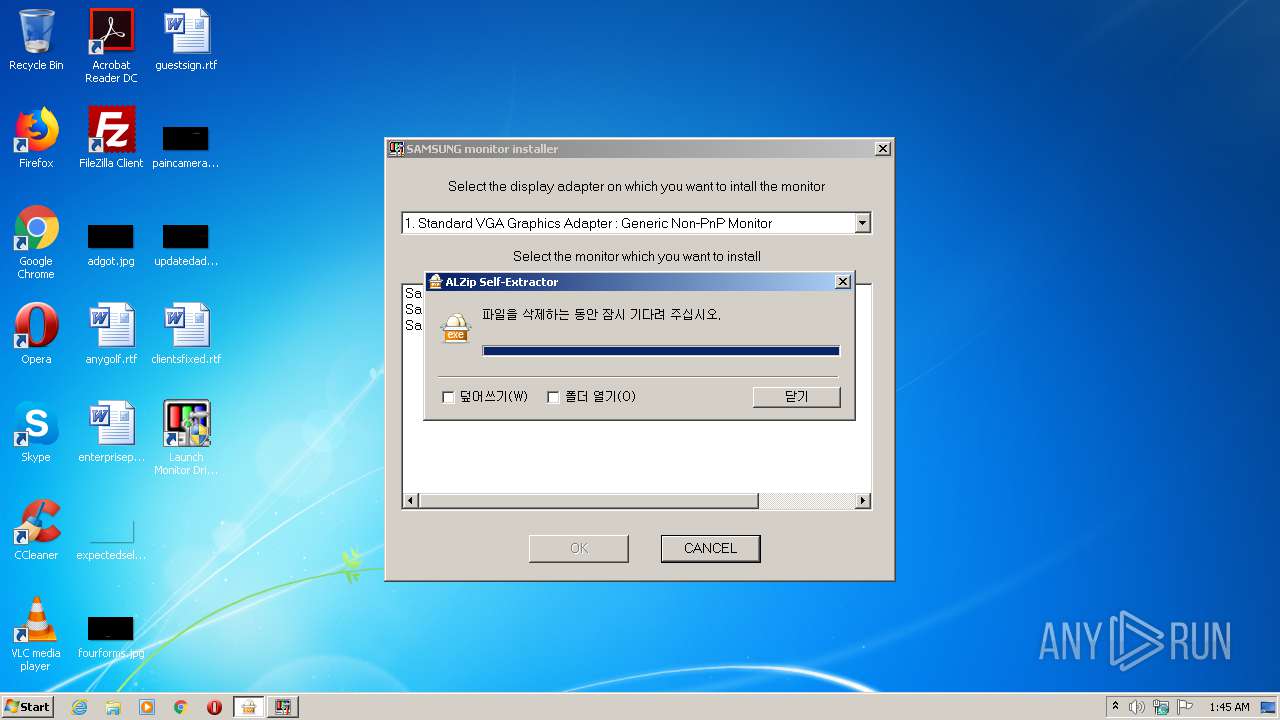Open the Firefox desktop shortcut
The height and width of the screenshot is (720, 1280).
pos(36,138)
